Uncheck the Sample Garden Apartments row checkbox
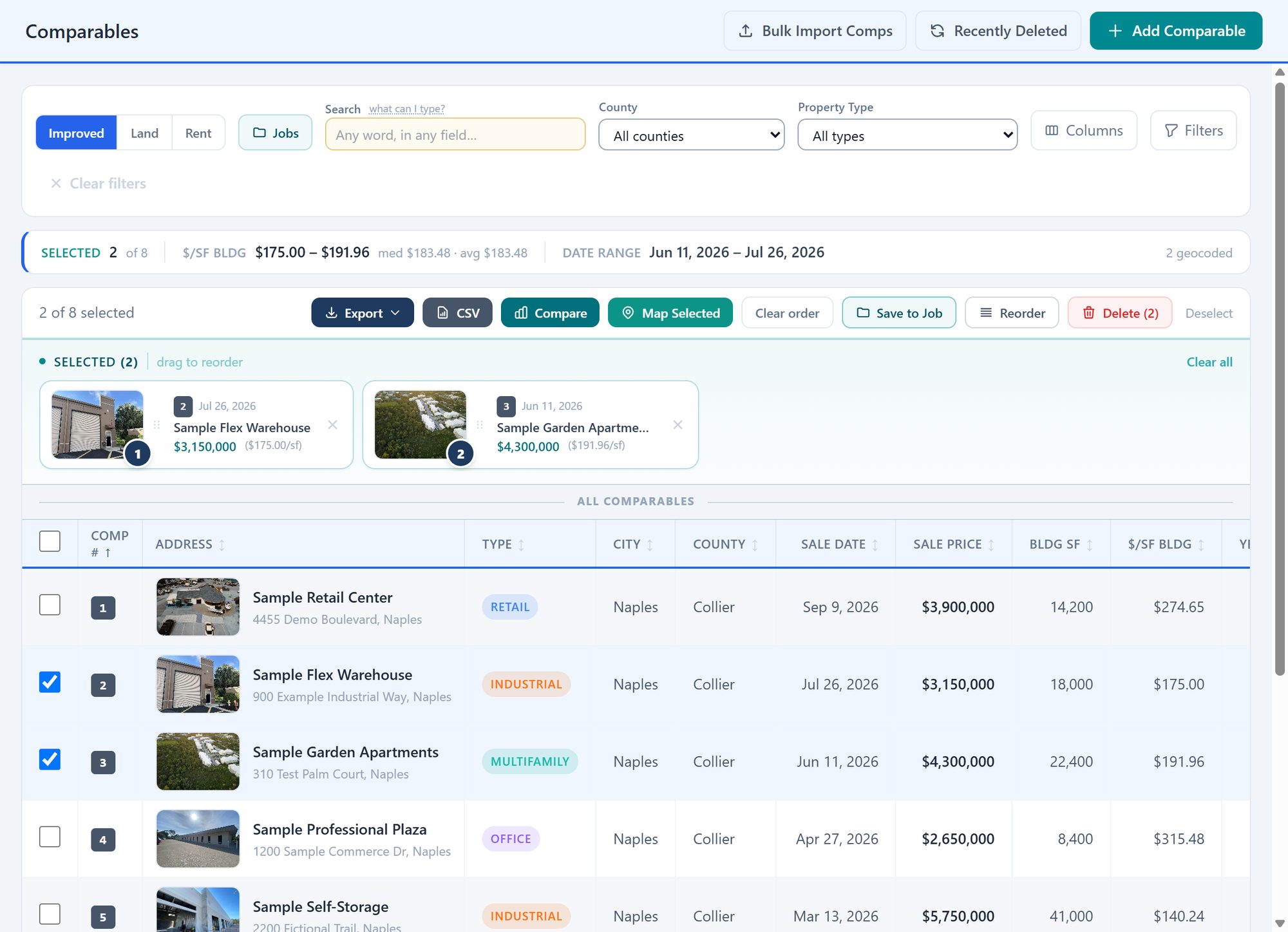 (x=50, y=759)
